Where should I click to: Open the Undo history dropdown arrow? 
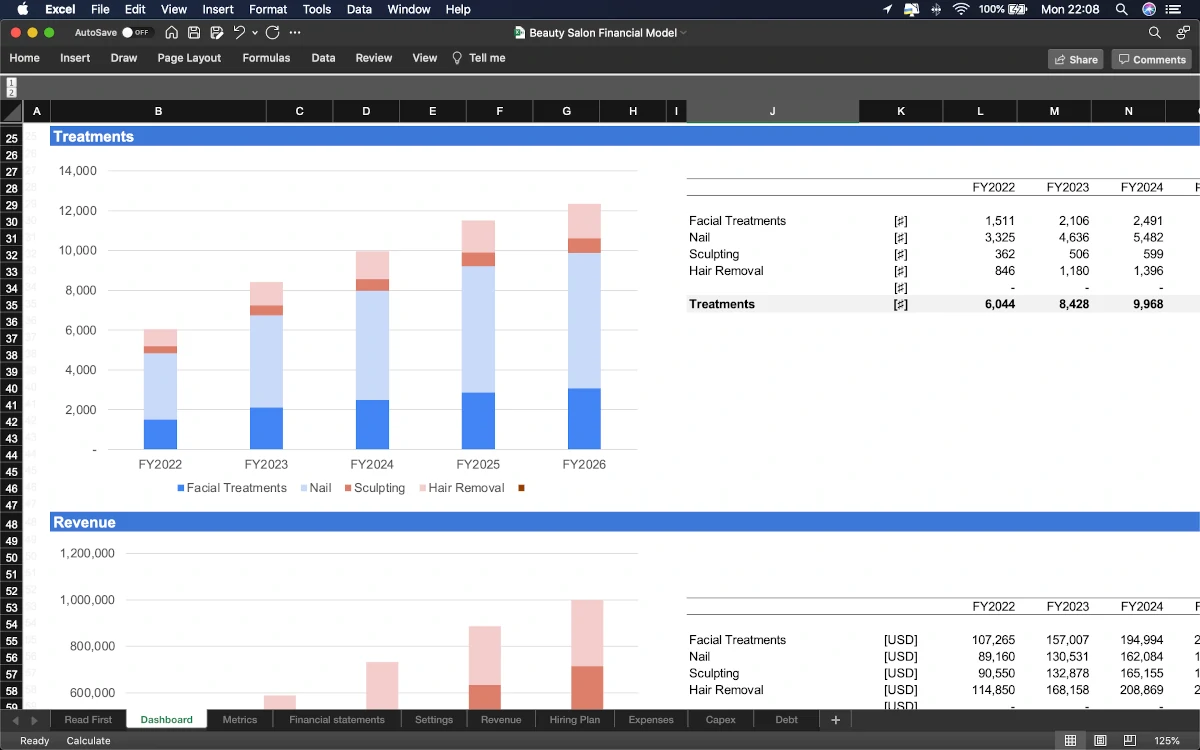click(255, 33)
